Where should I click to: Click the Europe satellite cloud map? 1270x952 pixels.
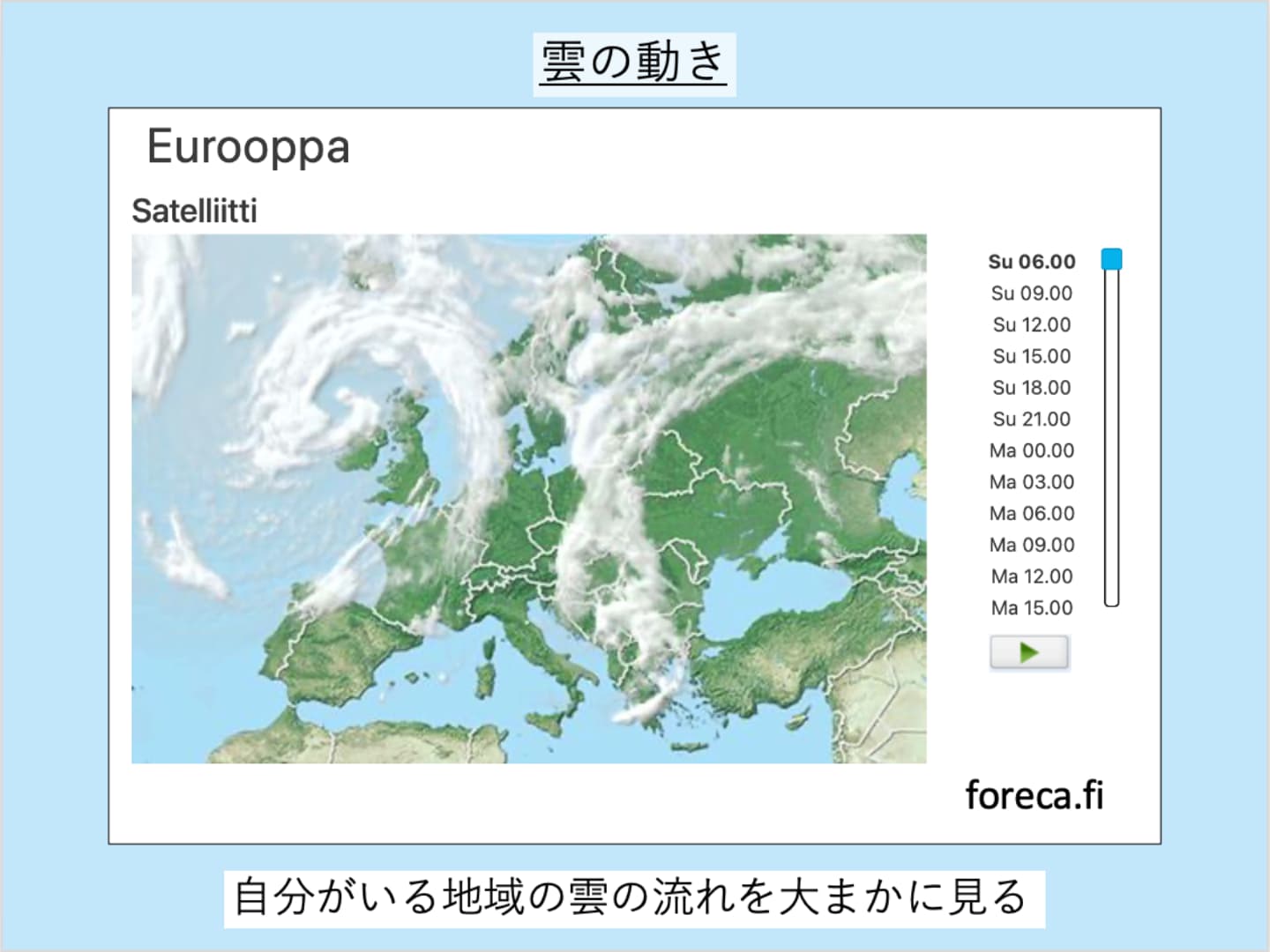coord(529,498)
